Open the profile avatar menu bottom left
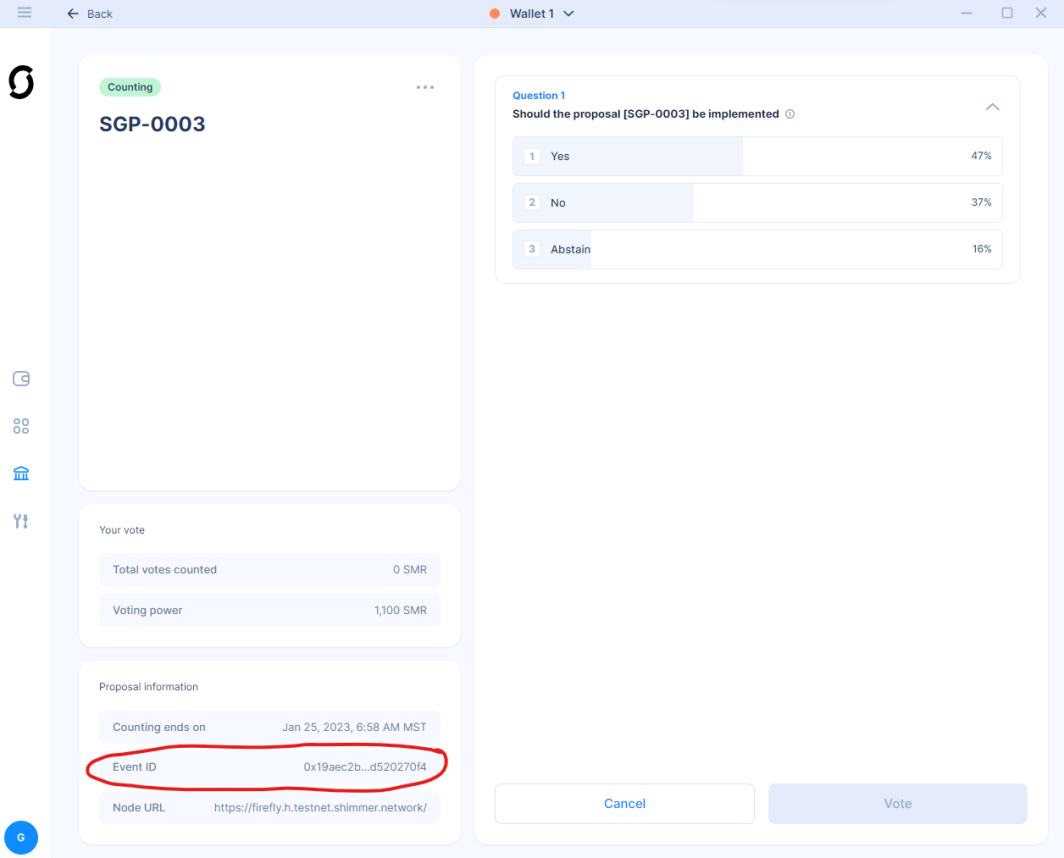 (21, 837)
